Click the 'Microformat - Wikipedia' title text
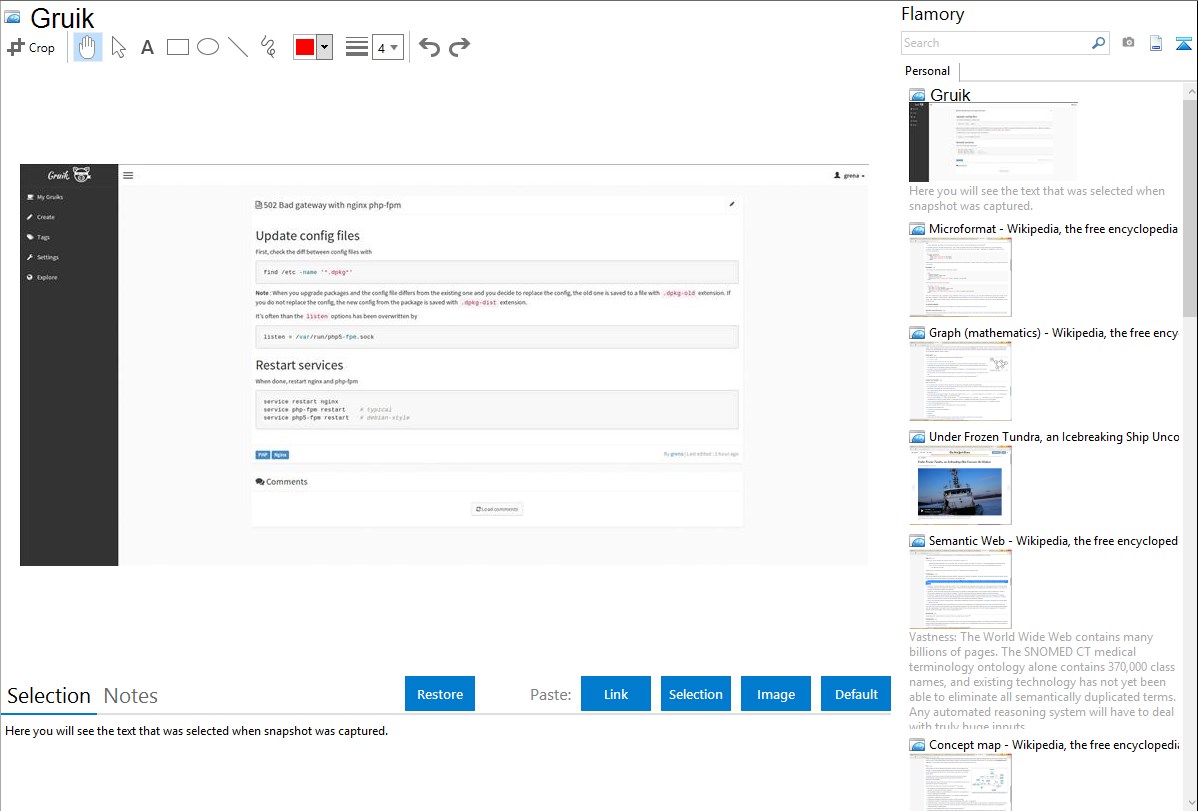 click(x=1053, y=229)
